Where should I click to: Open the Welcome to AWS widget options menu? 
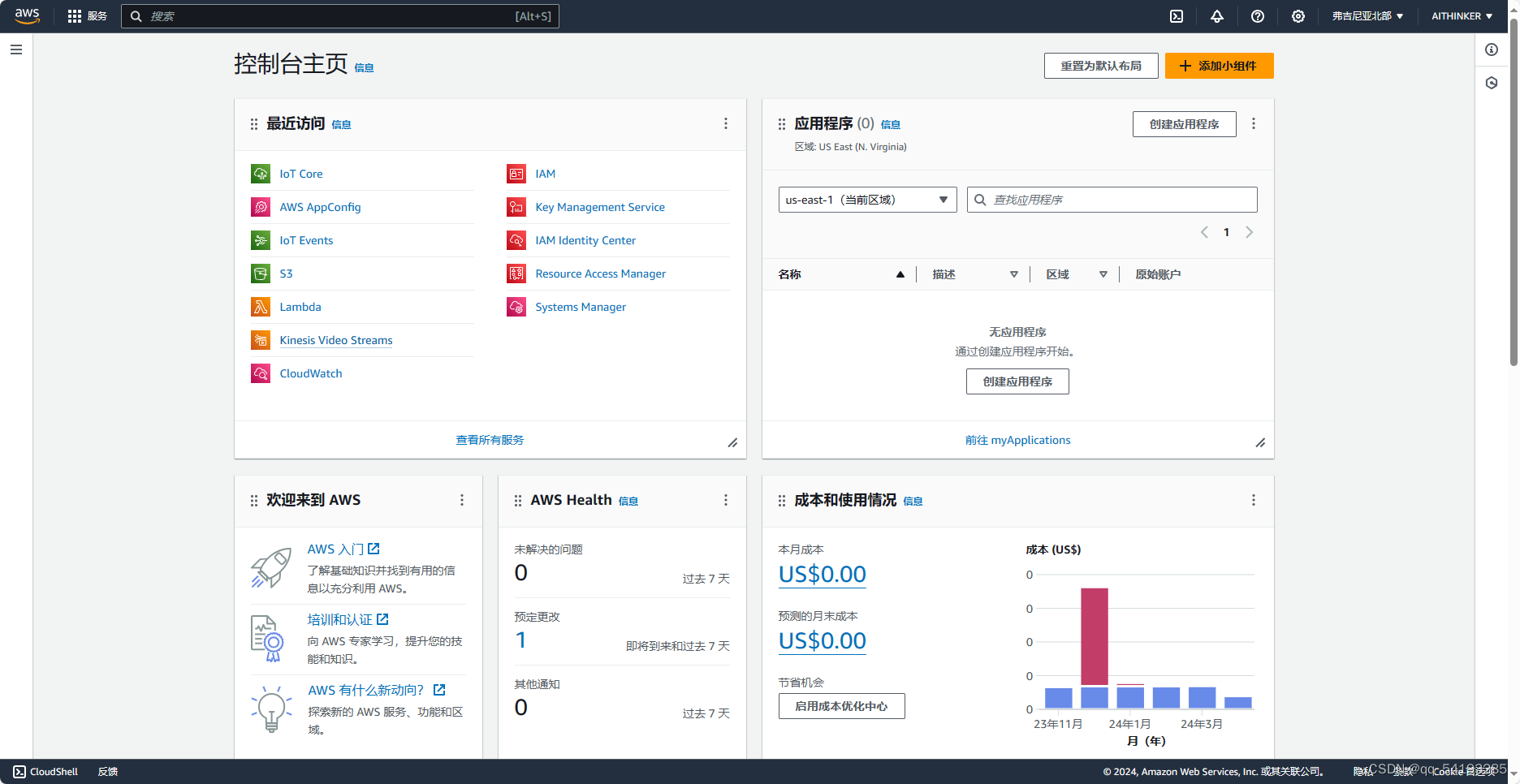(x=462, y=500)
